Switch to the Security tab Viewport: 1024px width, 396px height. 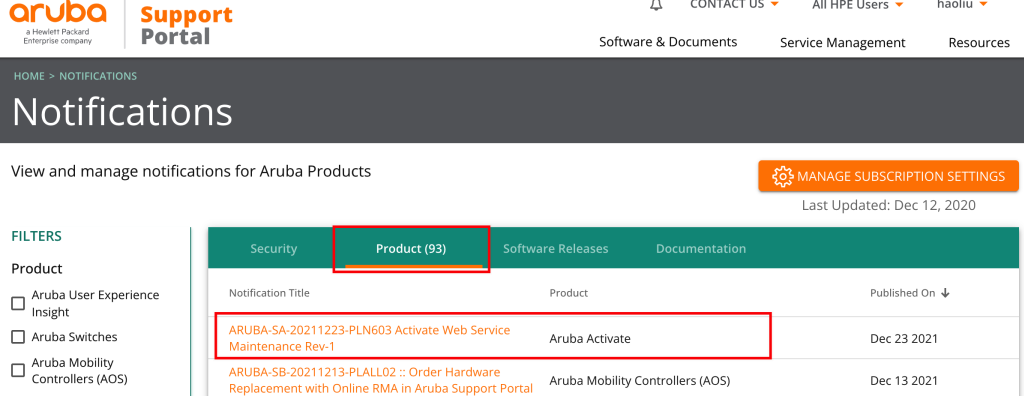274,248
